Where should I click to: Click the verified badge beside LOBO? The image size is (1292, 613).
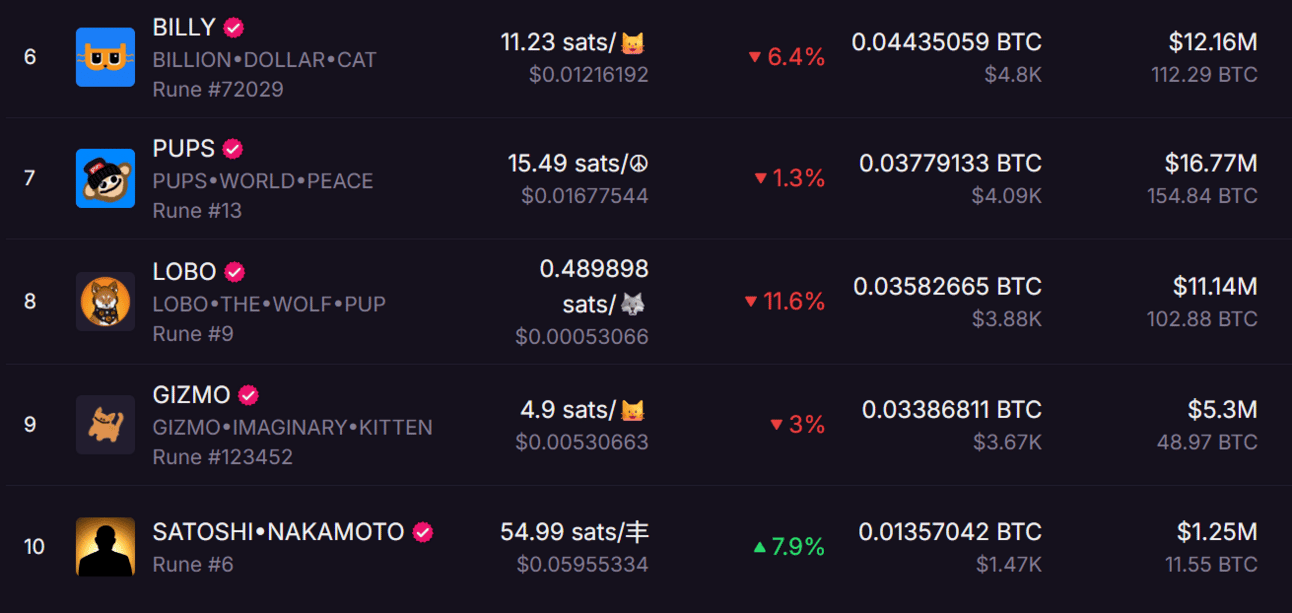pos(235,272)
